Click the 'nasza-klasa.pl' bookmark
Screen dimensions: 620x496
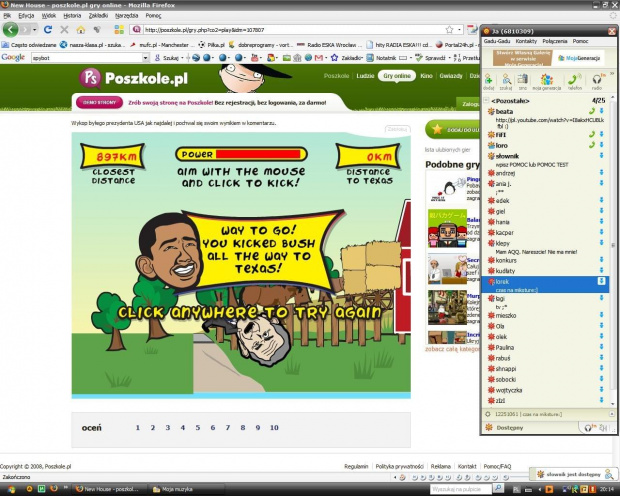click(x=91, y=45)
